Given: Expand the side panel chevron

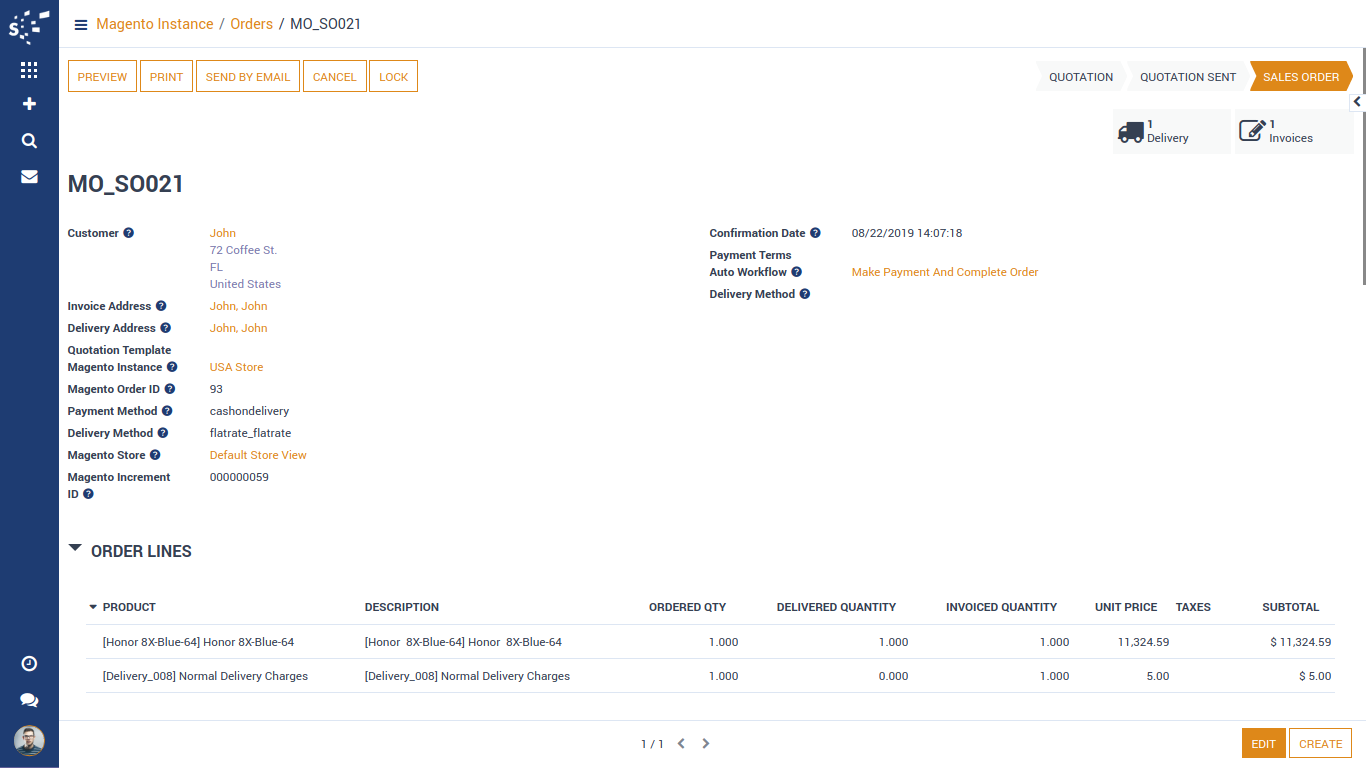Looking at the screenshot, I should [1357, 102].
